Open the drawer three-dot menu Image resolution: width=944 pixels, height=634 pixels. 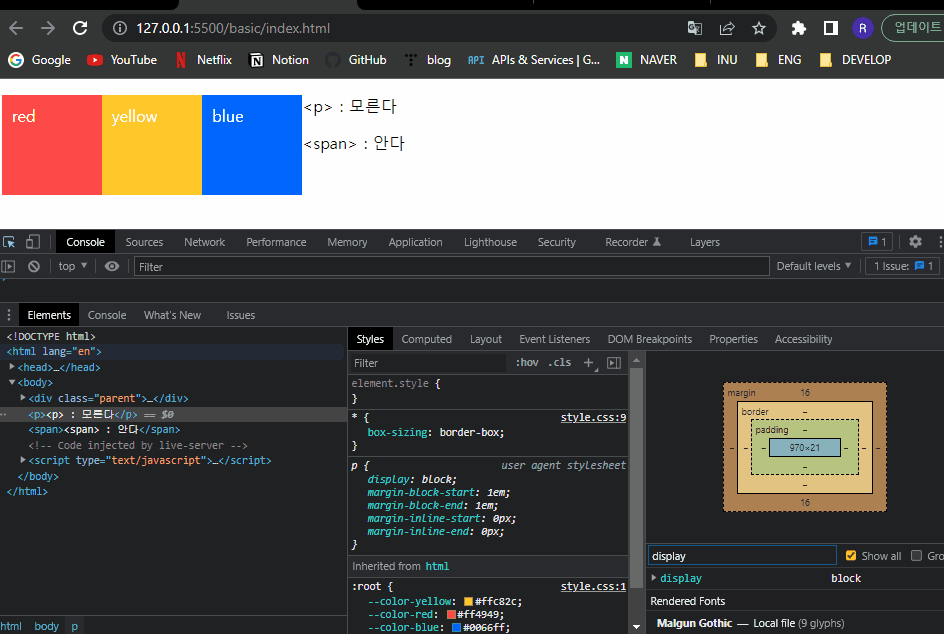8,315
